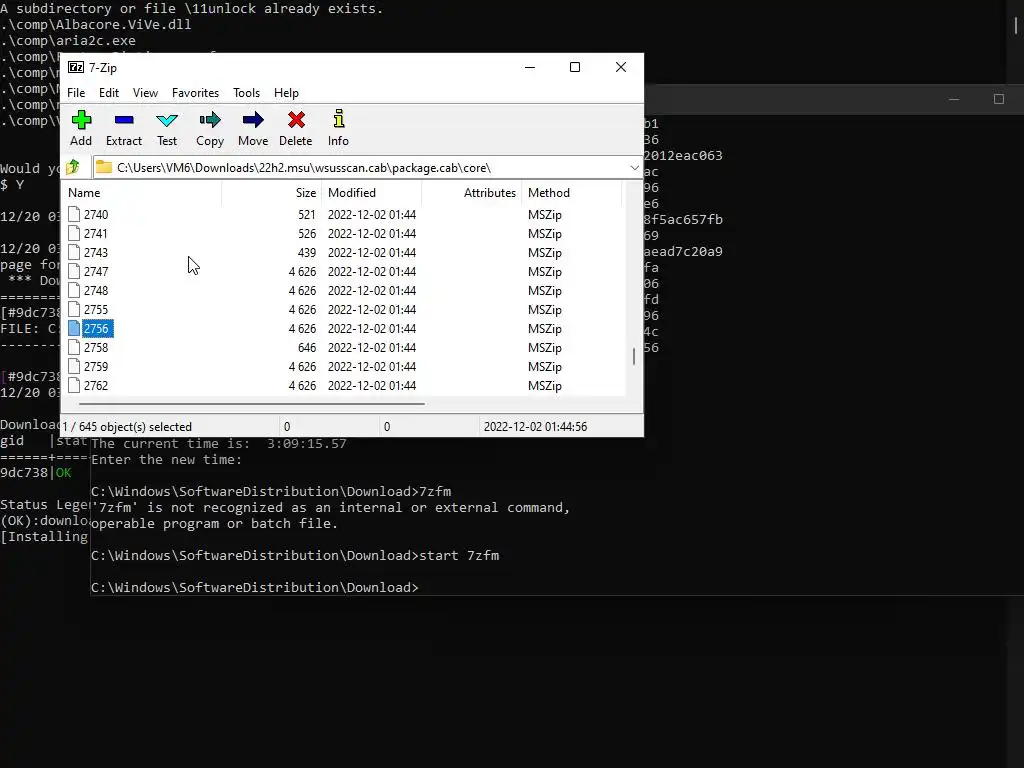Click the vertical scrollbar thumb in file list
Image resolution: width=1024 pixels, height=768 pixels.
tap(633, 357)
